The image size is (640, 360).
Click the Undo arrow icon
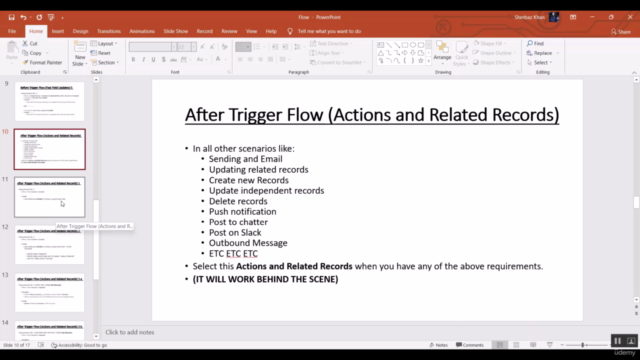coord(23,17)
